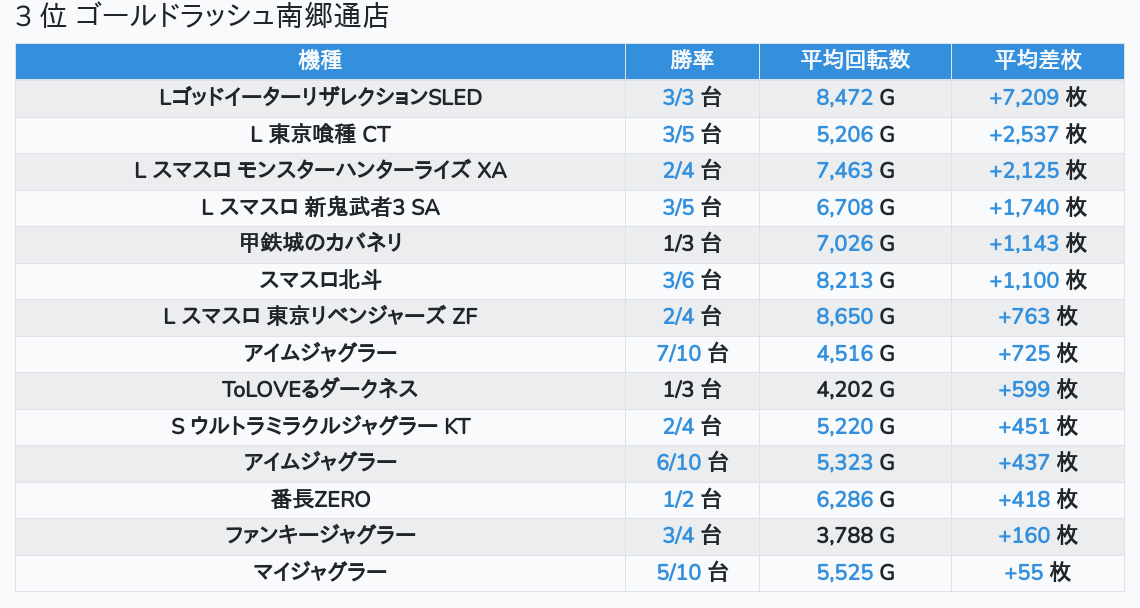Click the 3/6 win rate link
This screenshot has height=608, width=1140.
click(678, 281)
